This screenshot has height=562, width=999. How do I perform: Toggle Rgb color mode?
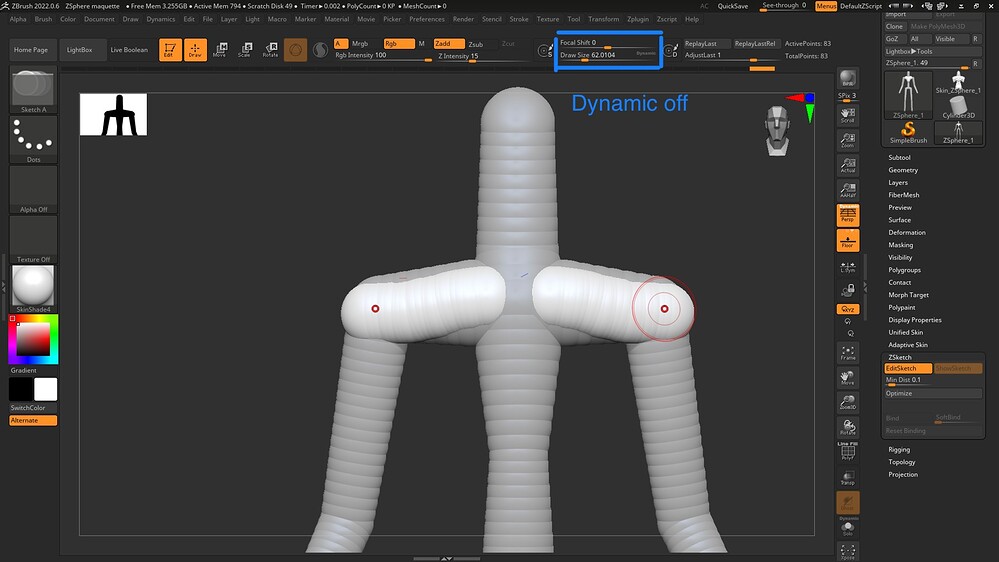(x=398, y=43)
